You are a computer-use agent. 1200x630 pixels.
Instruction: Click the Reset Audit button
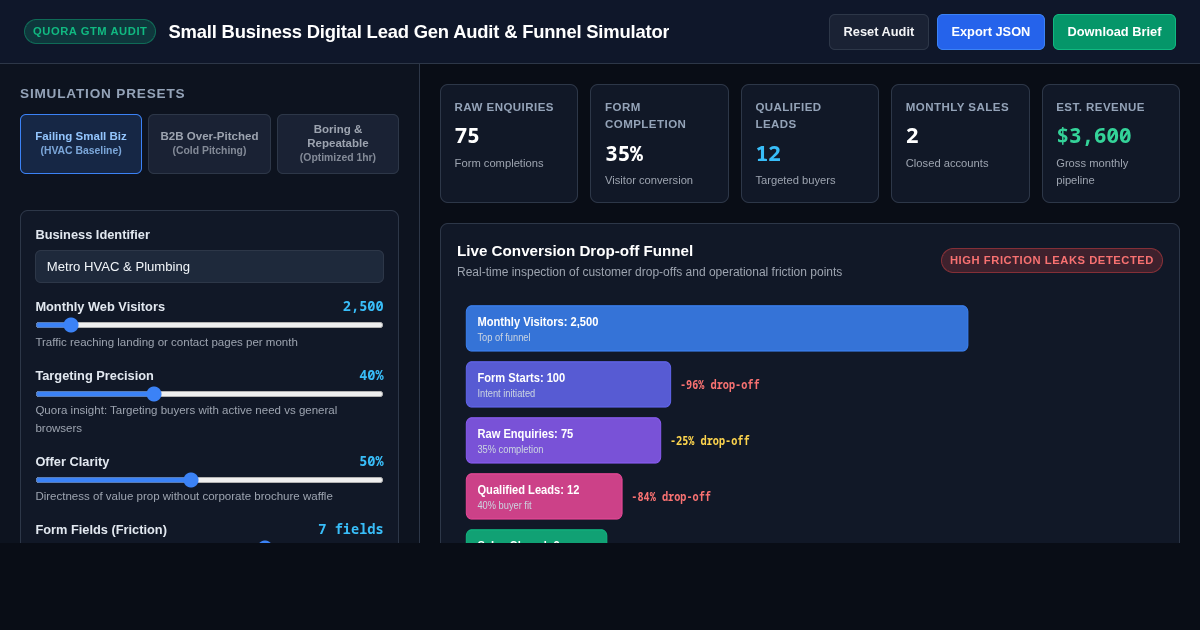(x=878, y=32)
